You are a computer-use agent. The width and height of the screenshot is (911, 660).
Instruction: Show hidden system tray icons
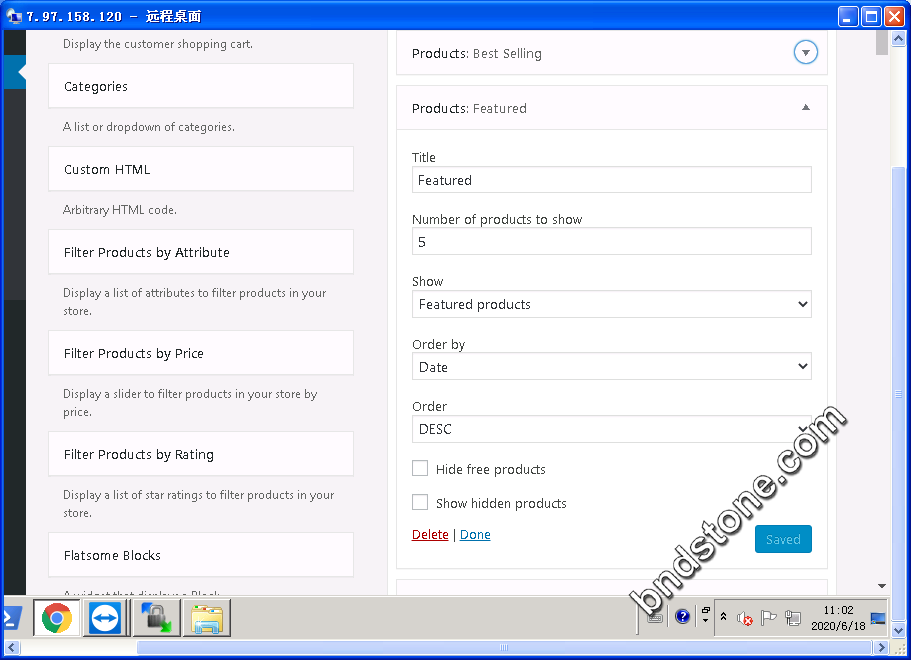723,616
